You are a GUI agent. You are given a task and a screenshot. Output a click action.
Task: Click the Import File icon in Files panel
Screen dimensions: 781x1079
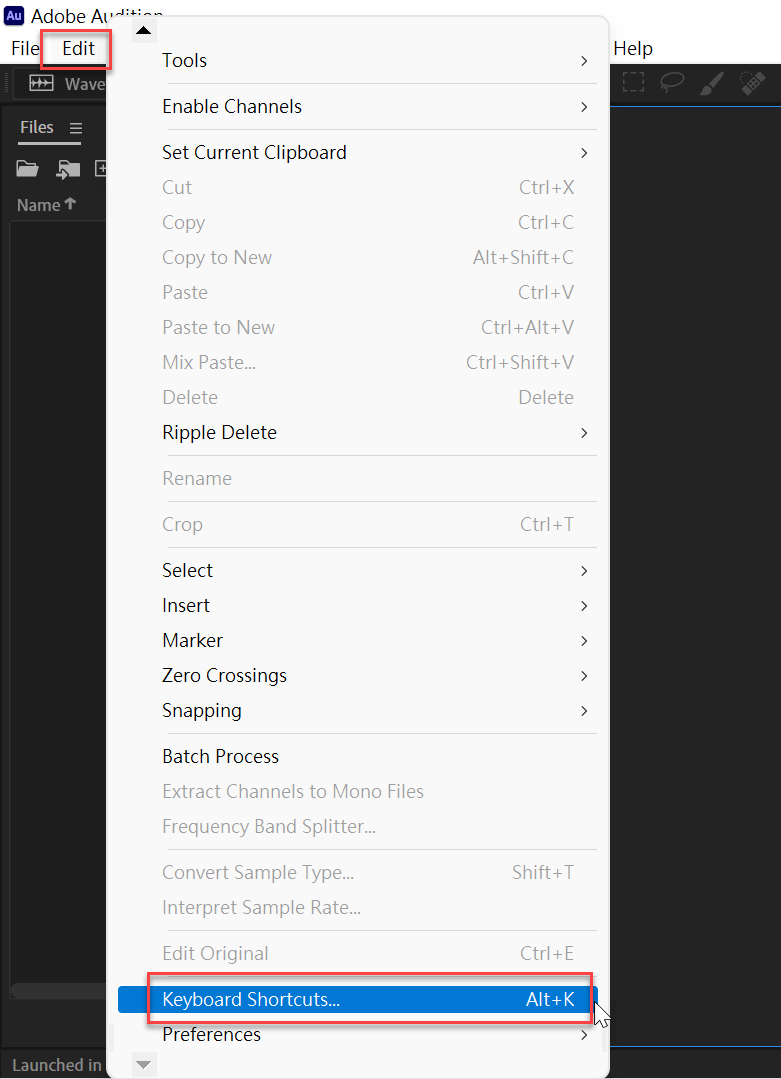pos(68,169)
